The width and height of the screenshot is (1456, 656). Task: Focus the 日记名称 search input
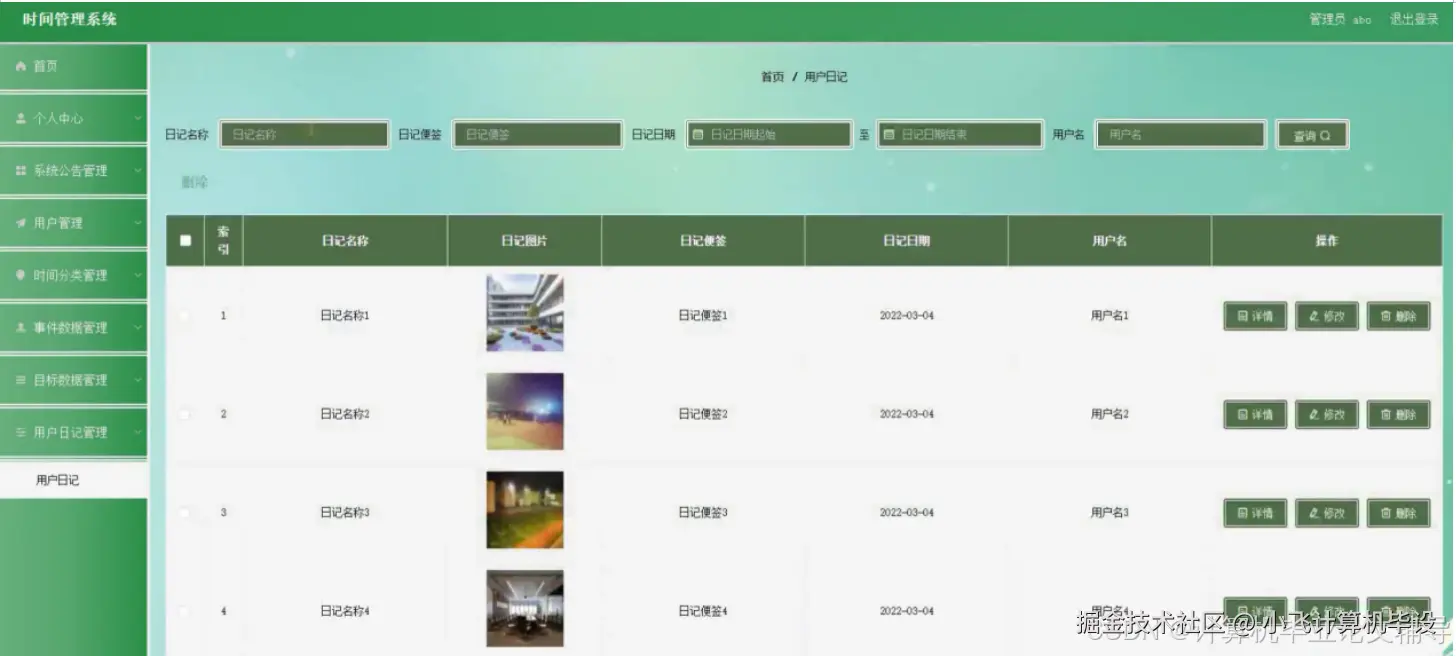point(304,134)
